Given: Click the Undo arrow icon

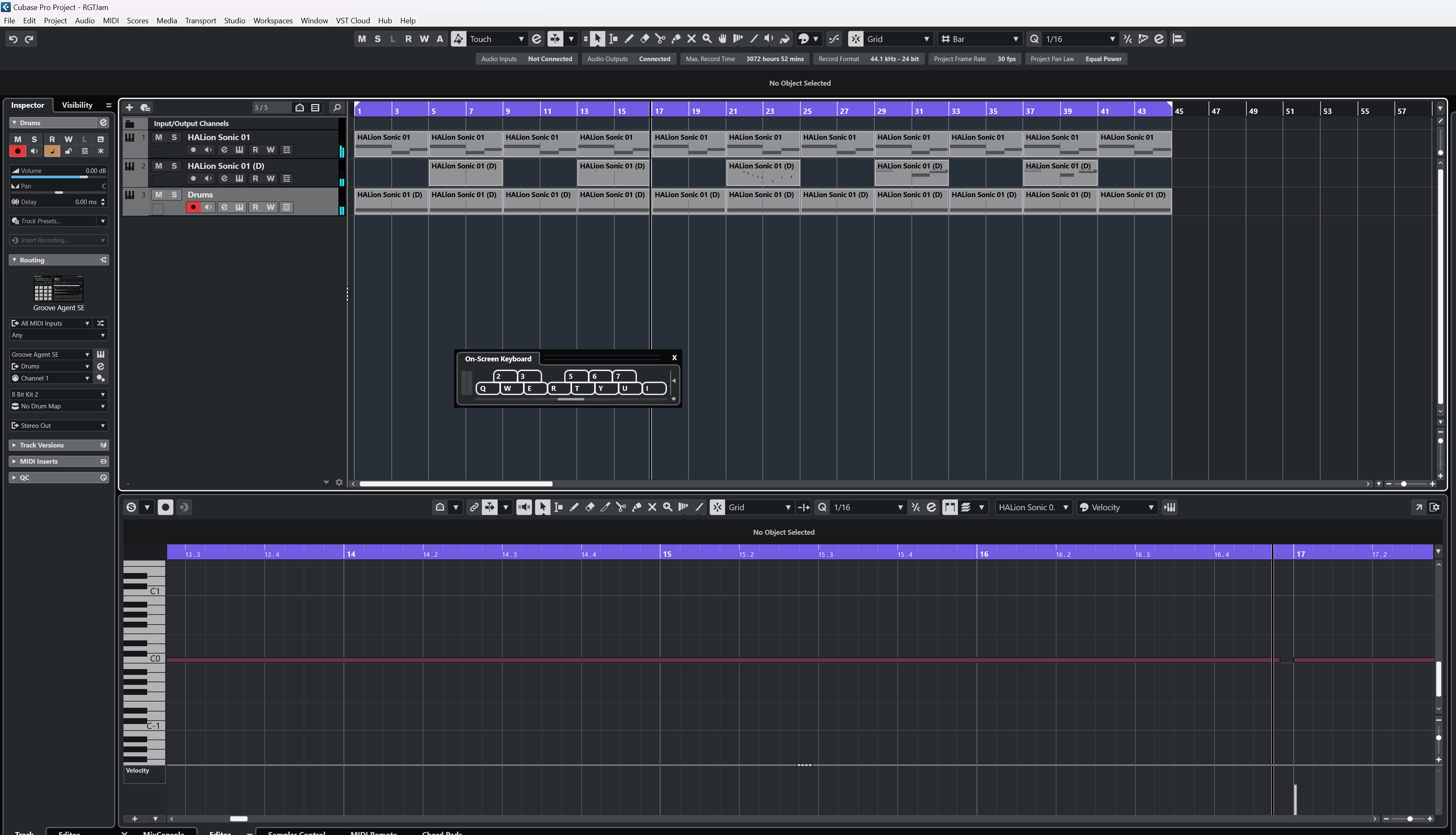Looking at the screenshot, I should [13, 39].
